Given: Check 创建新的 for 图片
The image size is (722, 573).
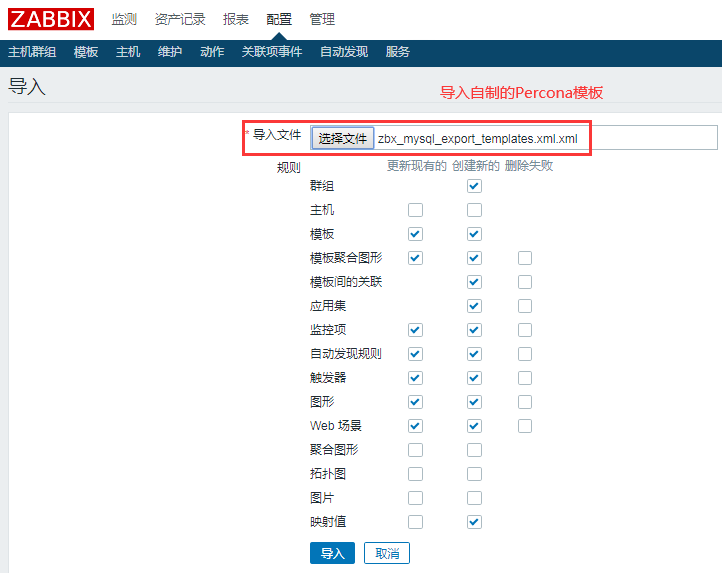Looking at the screenshot, I should pyautogui.click(x=474, y=497).
